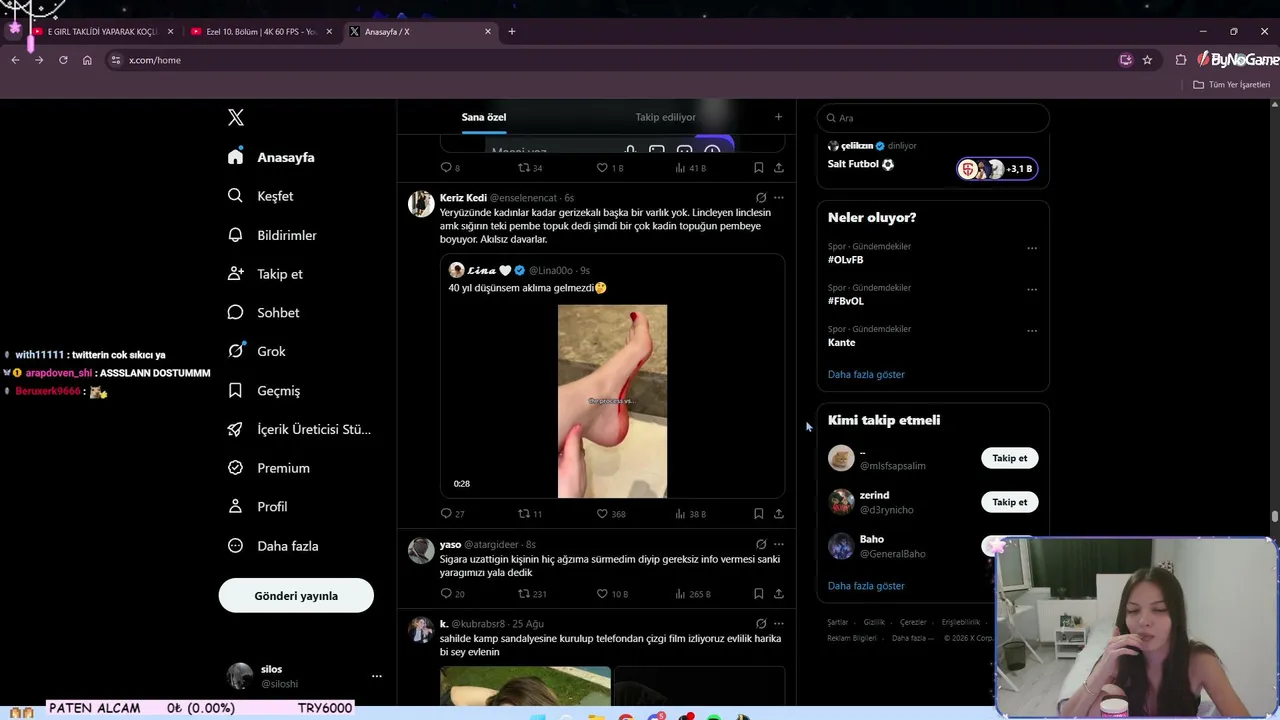Open more options for yaso's post
The width and height of the screenshot is (1280, 720).
pos(779,545)
